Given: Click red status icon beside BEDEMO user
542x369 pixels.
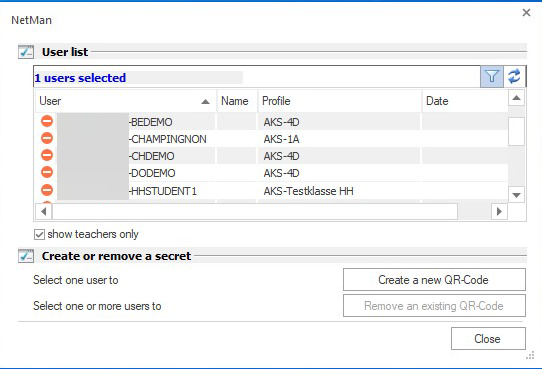Looking at the screenshot, I should tap(47, 121).
